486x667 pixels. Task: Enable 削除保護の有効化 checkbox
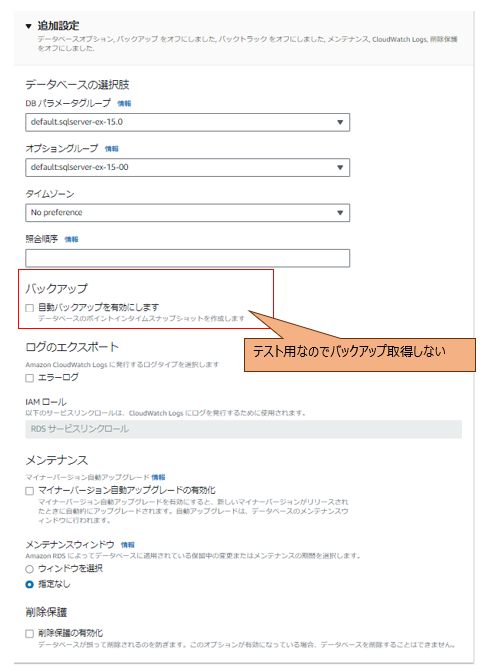(29, 634)
